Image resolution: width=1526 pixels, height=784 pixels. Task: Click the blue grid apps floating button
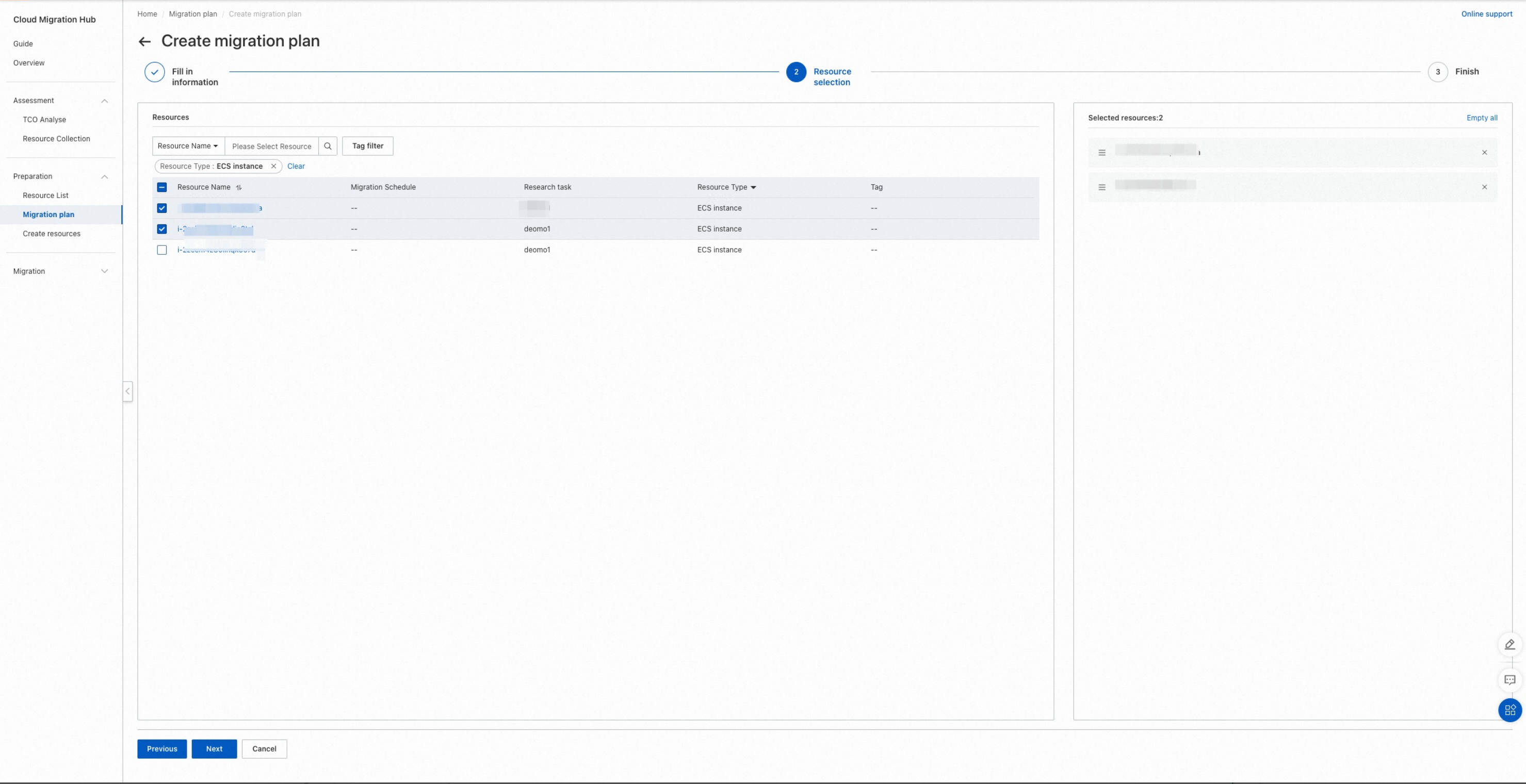point(1509,710)
